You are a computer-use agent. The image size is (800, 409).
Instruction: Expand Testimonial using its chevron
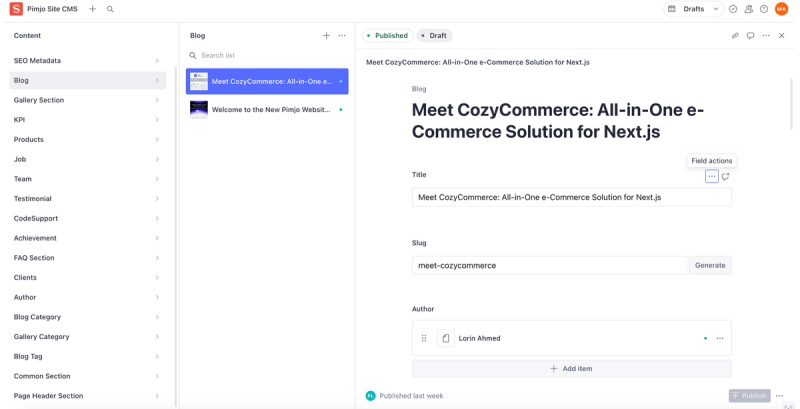pos(157,198)
